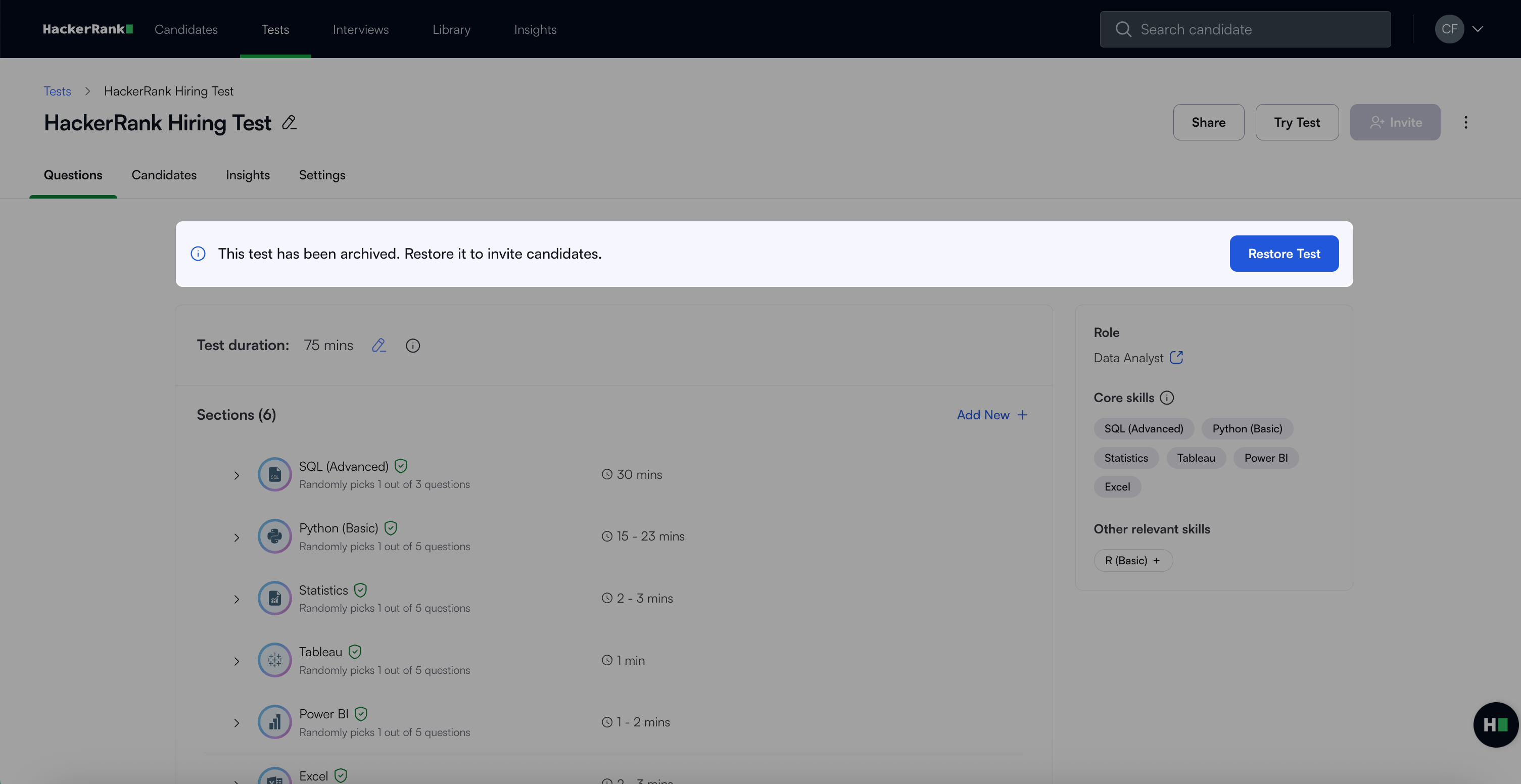1521x784 pixels.
Task: Click the Search candidate field
Action: pyautogui.click(x=1245, y=29)
